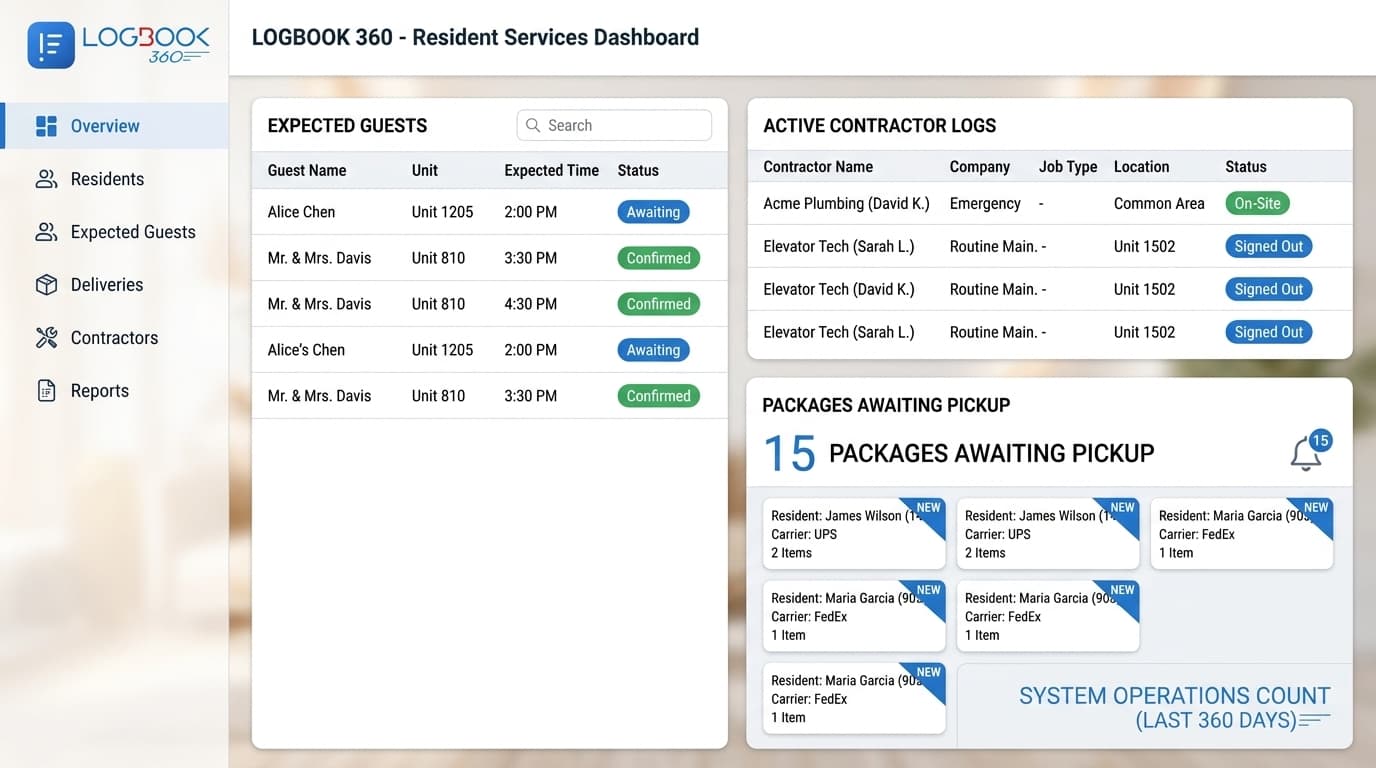
Task: Click the Awaiting badge for Alice Chen
Action: 653,212
